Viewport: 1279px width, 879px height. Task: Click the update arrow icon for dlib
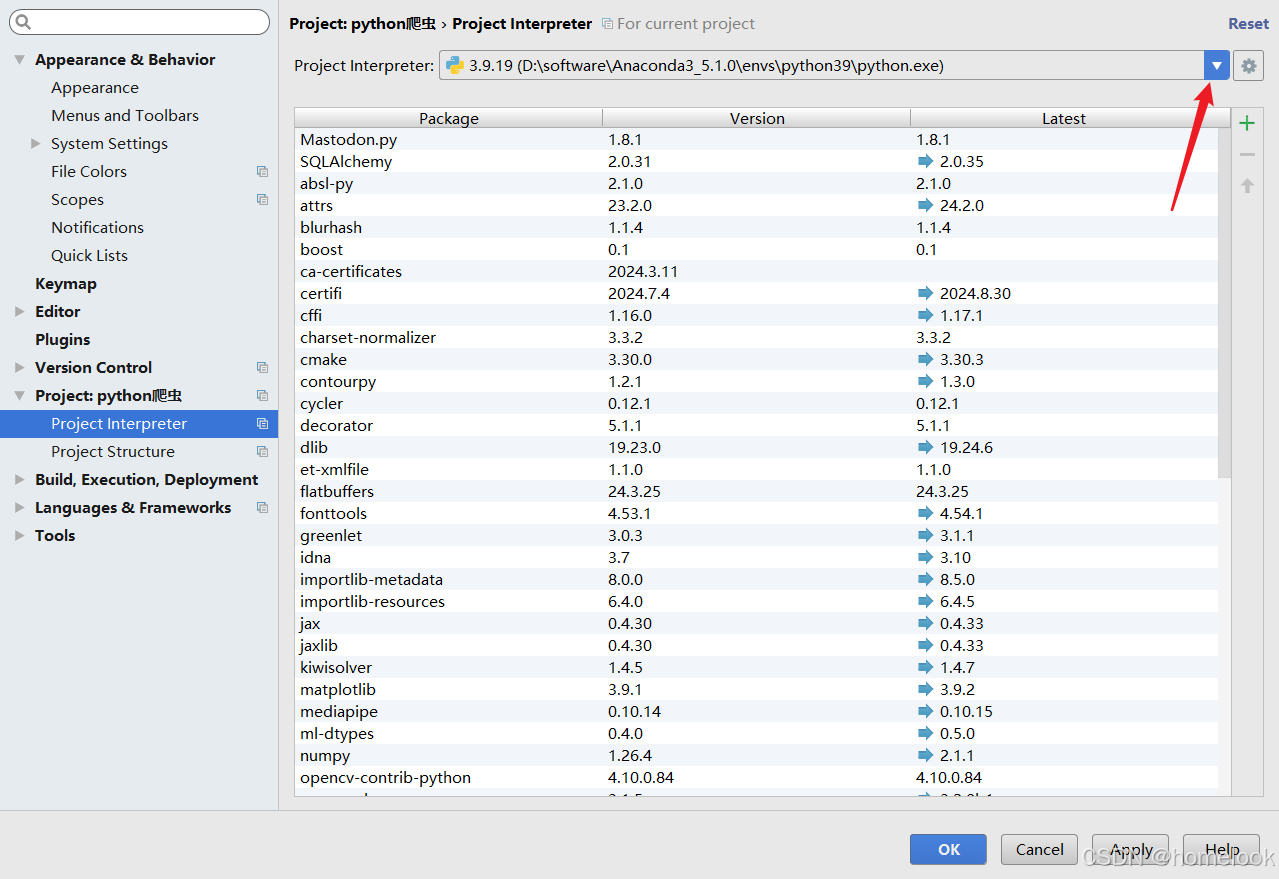pyautogui.click(x=925, y=447)
